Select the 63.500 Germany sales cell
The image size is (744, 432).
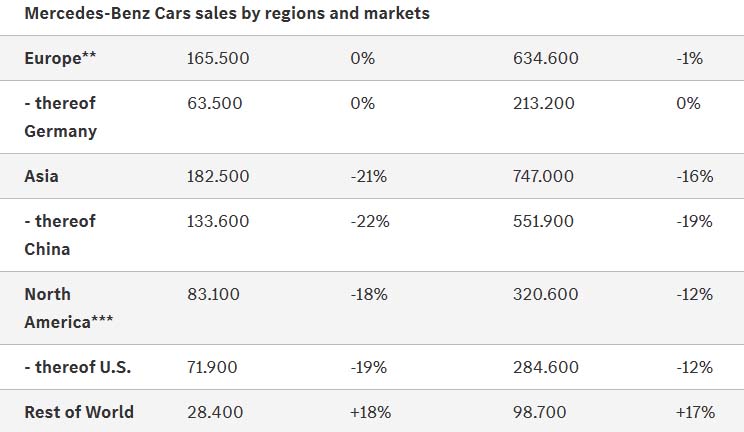pos(214,103)
